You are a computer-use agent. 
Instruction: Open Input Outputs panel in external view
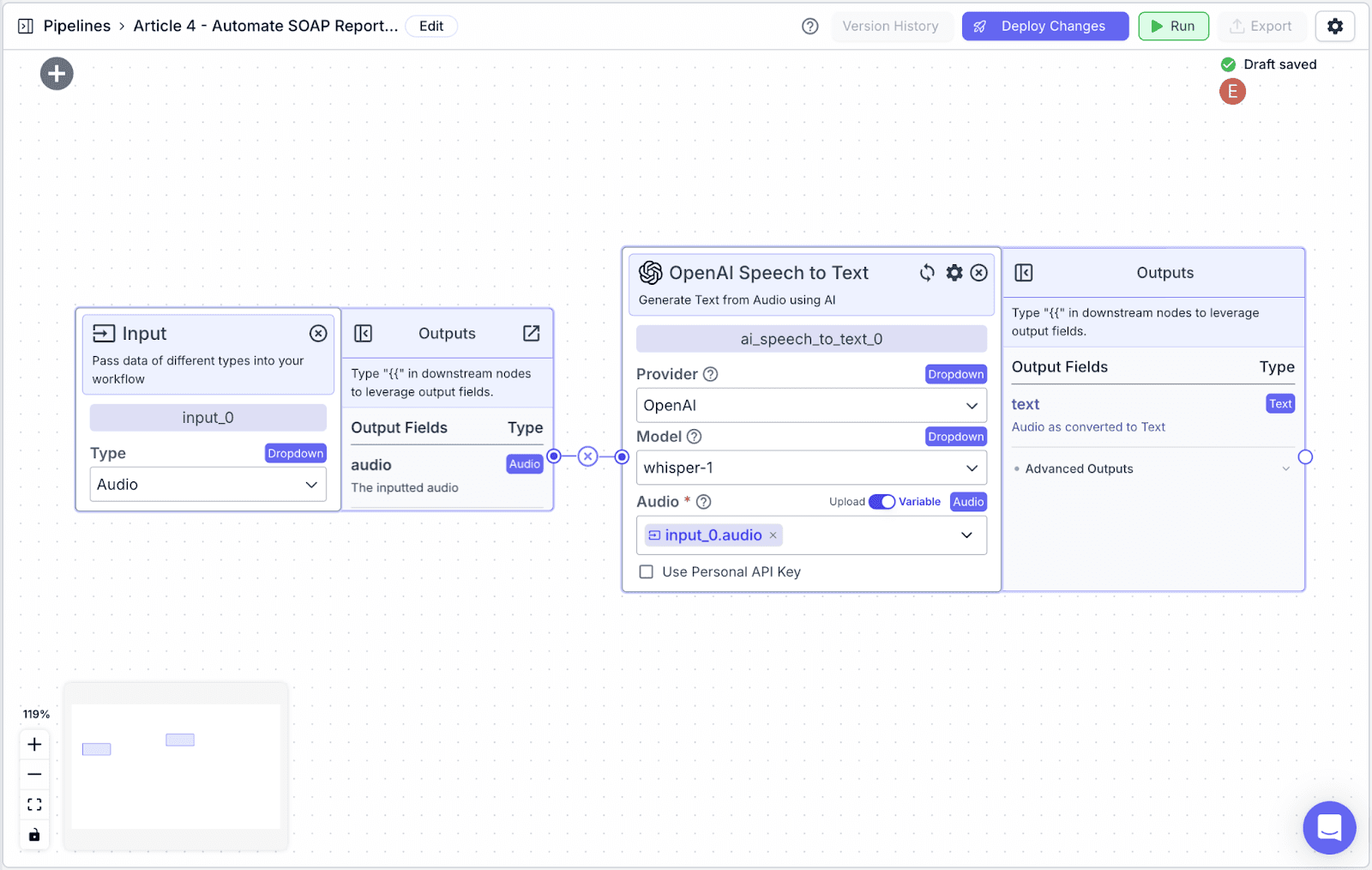pos(532,333)
